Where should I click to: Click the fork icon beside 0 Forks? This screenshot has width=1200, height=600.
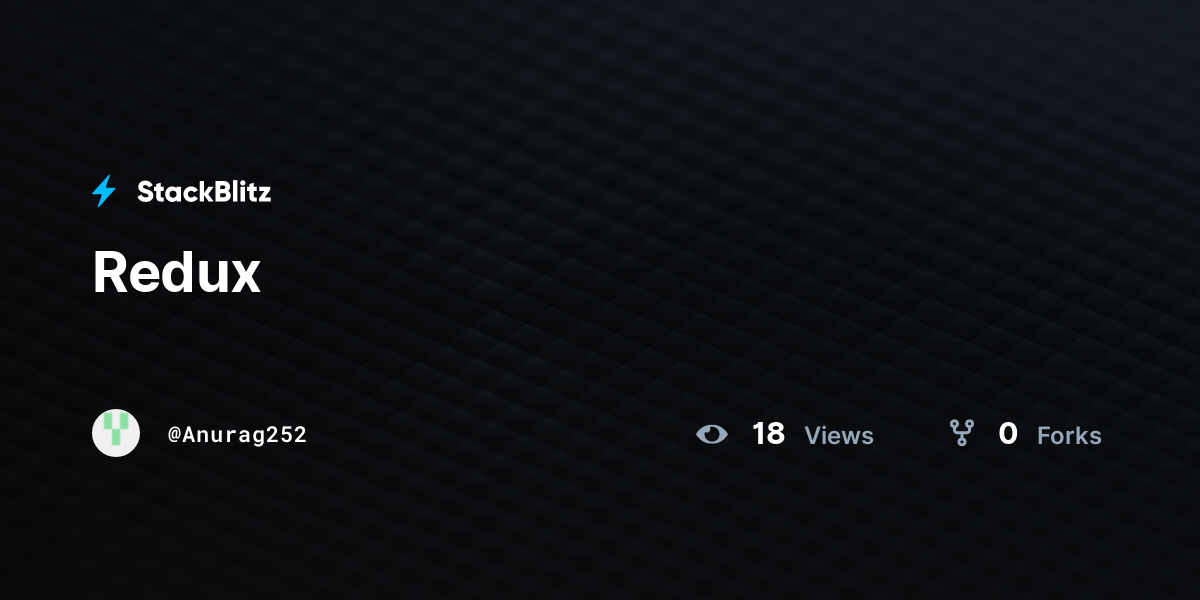(962, 433)
